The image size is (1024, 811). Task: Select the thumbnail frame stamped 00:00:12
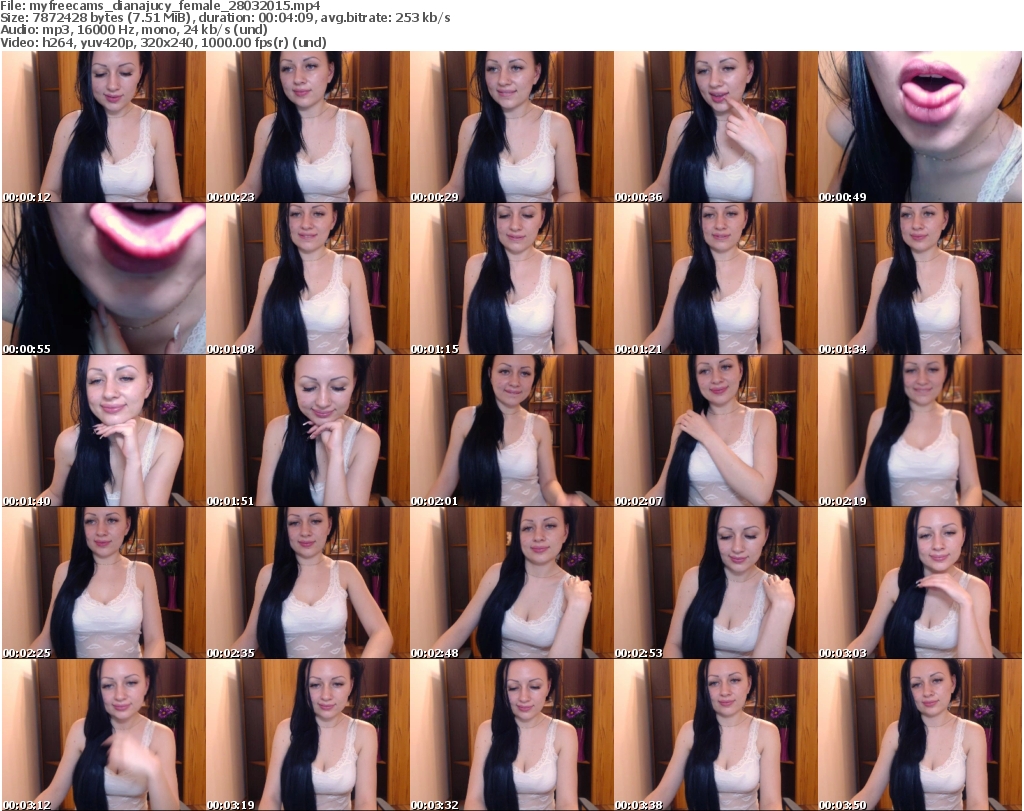click(x=104, y=127)
